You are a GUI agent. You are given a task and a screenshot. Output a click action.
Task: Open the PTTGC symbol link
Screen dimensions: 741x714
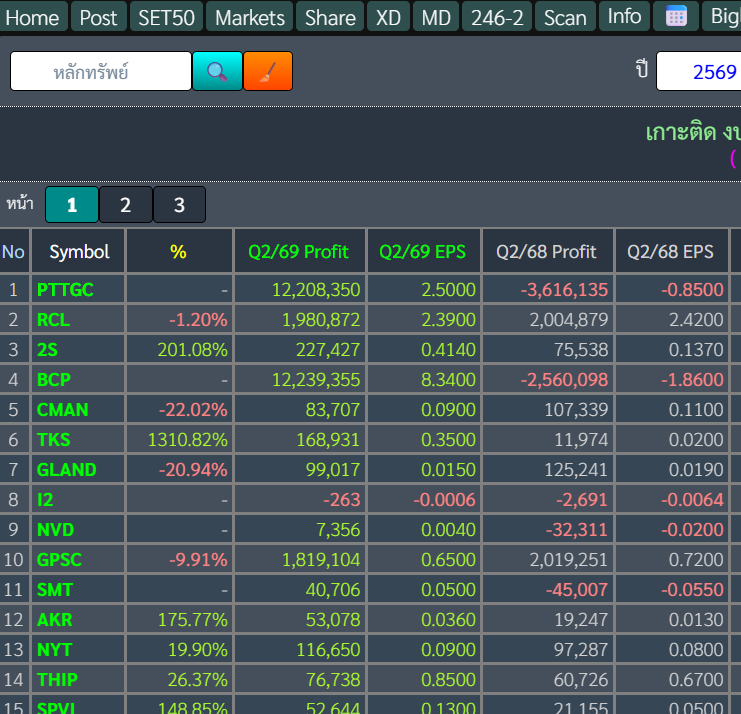tap(65, 290)
